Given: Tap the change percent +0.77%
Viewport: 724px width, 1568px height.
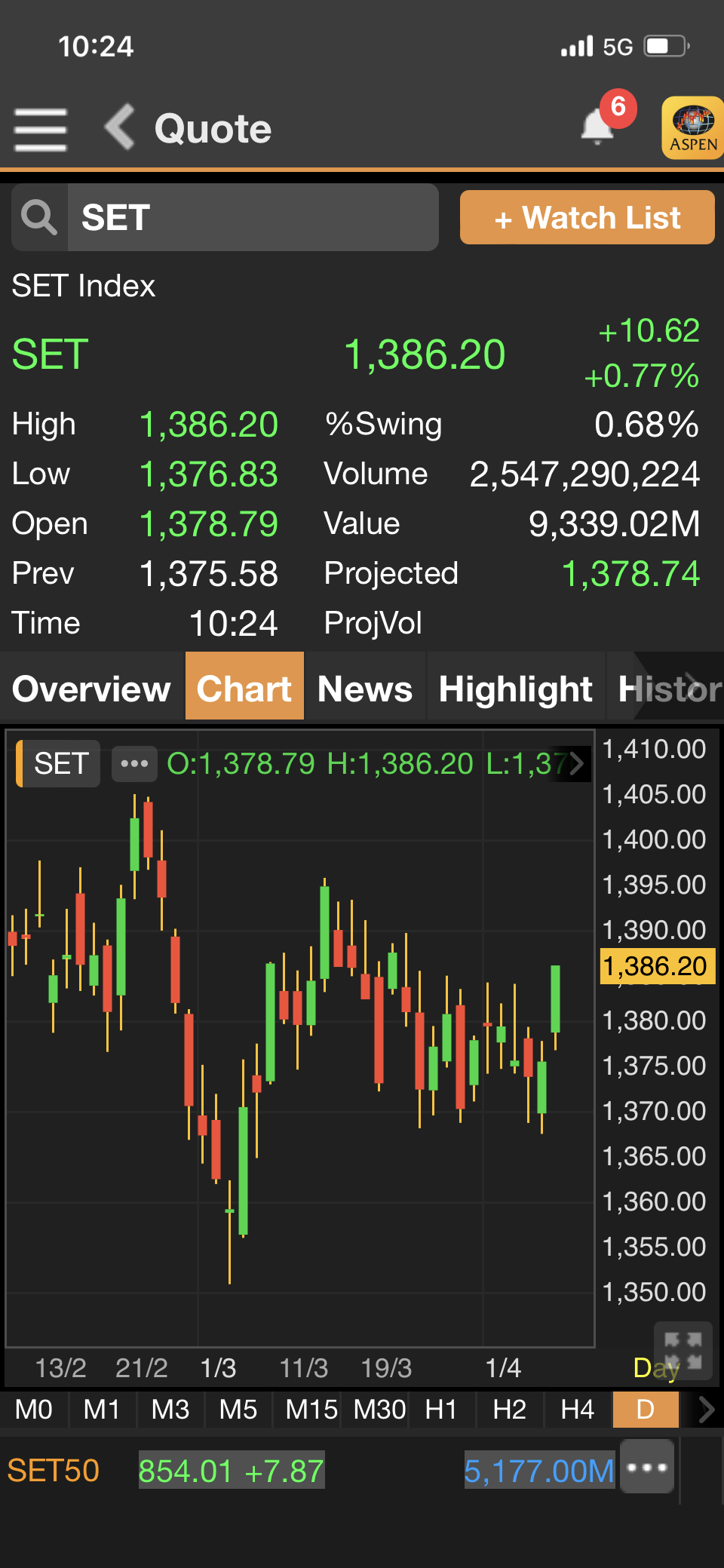Looking at the screenshot, I should (642, 376).
